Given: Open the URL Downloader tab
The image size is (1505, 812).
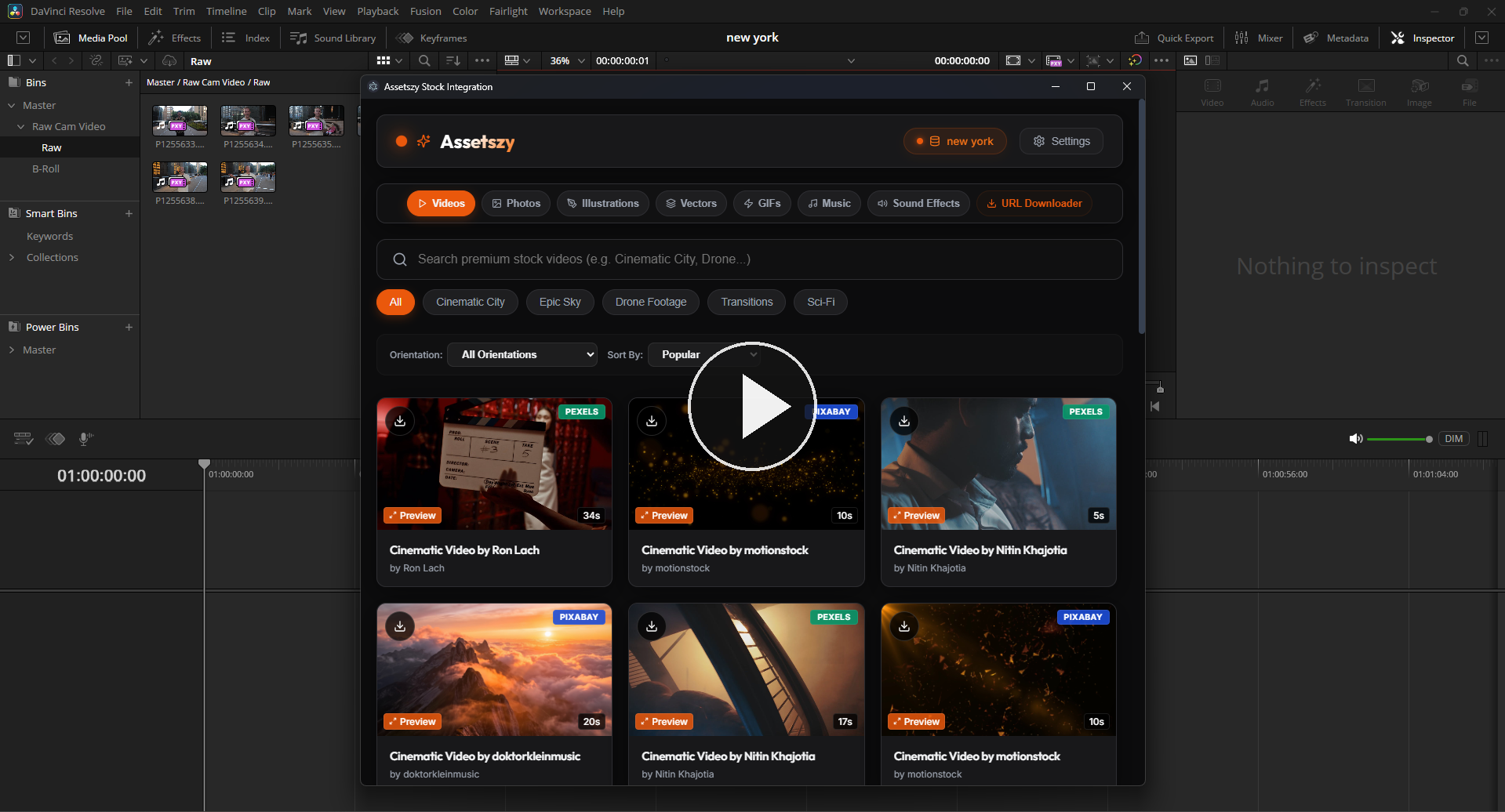Looking at the screenshot, I should point(1034,203).
